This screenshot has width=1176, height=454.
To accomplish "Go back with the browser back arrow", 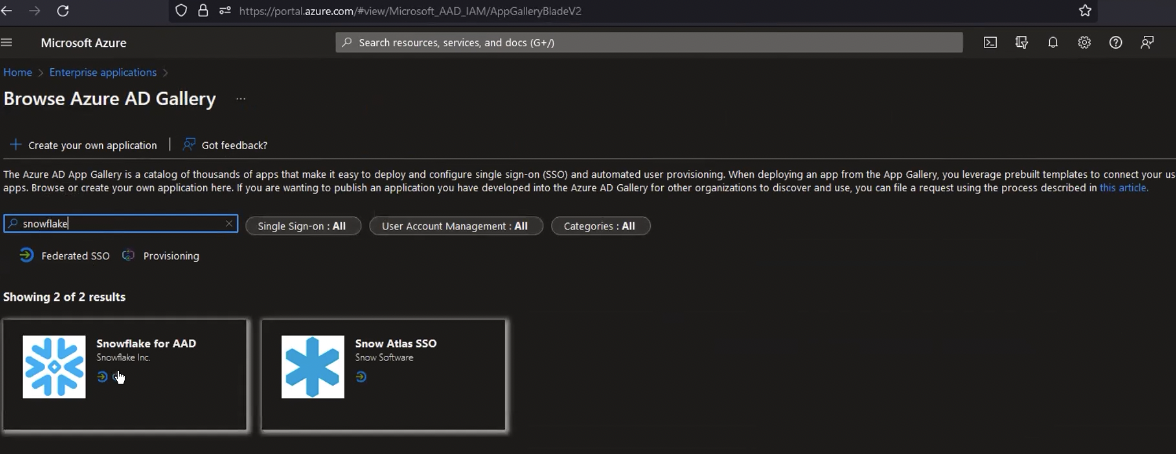I will 7,11.
